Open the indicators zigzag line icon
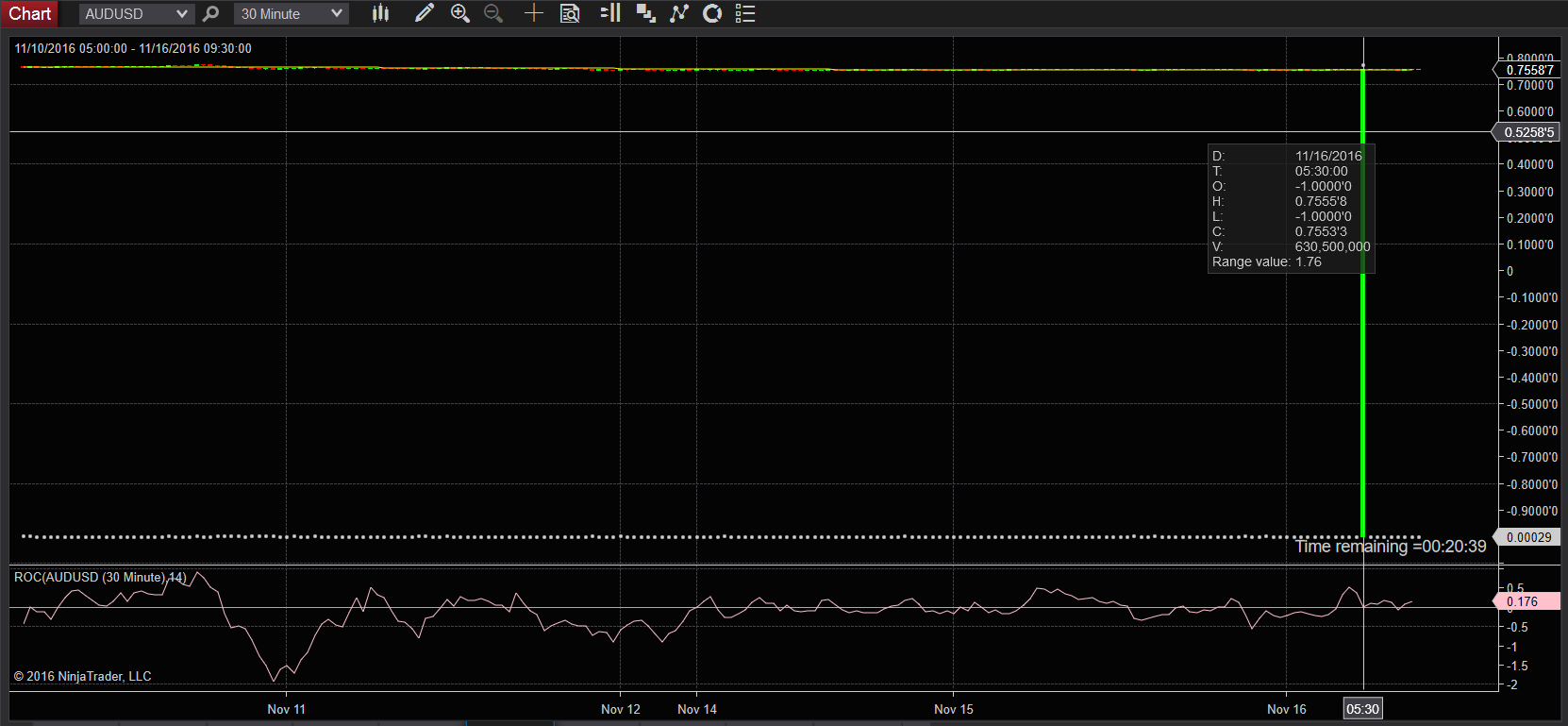The image size is (1568, 726). pyautogui.click(x=679, y=13)
